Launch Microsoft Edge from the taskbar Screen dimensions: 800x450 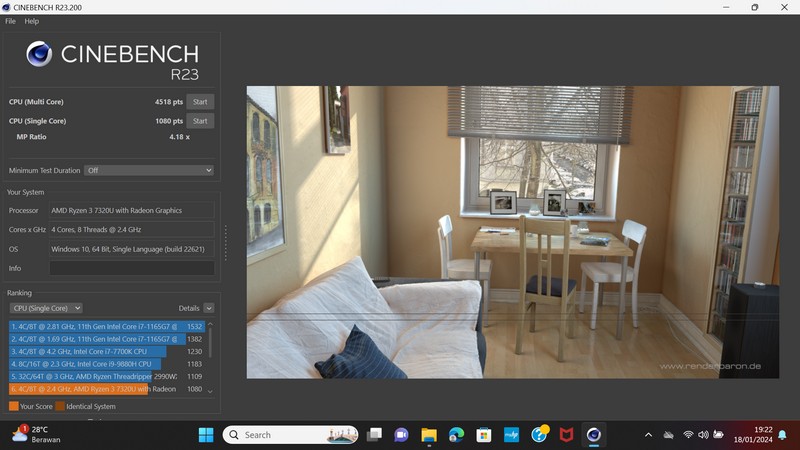click(456, 434)
